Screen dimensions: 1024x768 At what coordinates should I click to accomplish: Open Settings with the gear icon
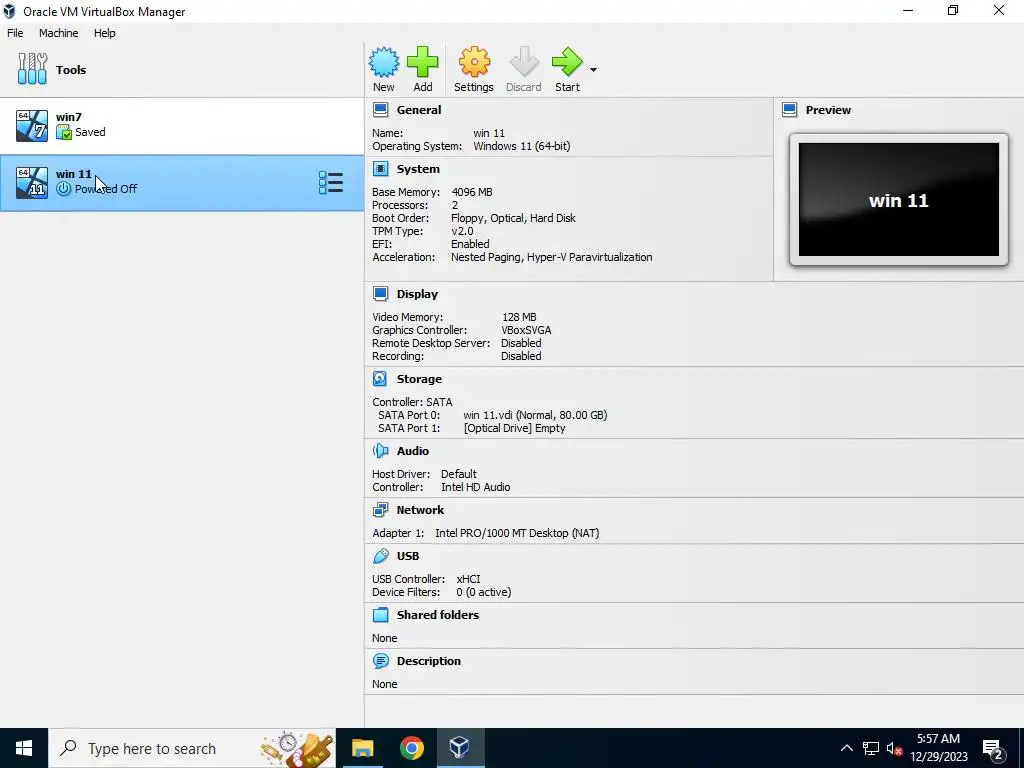coord(473,63)
